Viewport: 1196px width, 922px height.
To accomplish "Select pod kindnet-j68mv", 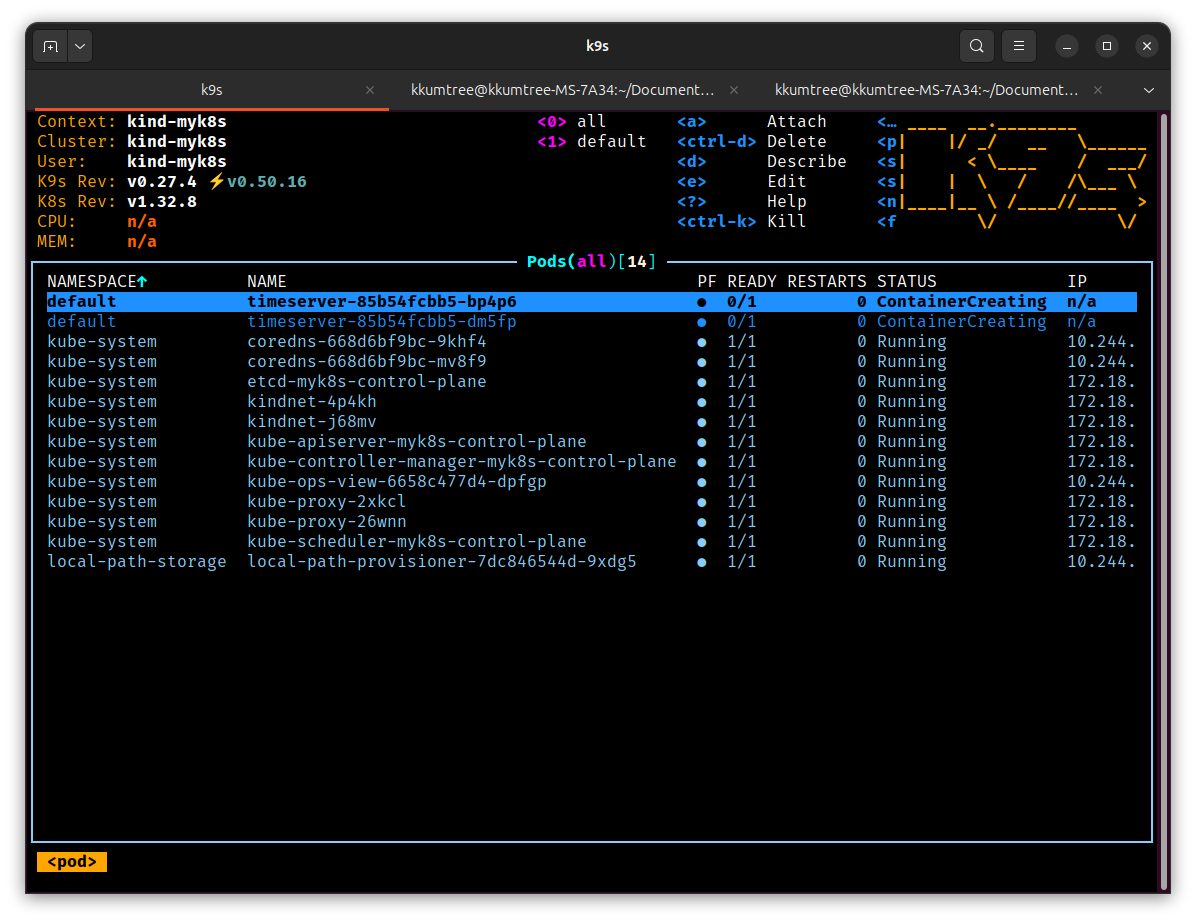I will pos(591,422).
